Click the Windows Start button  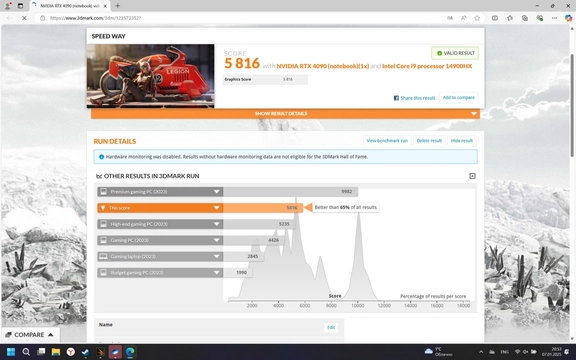pos(11,352)
